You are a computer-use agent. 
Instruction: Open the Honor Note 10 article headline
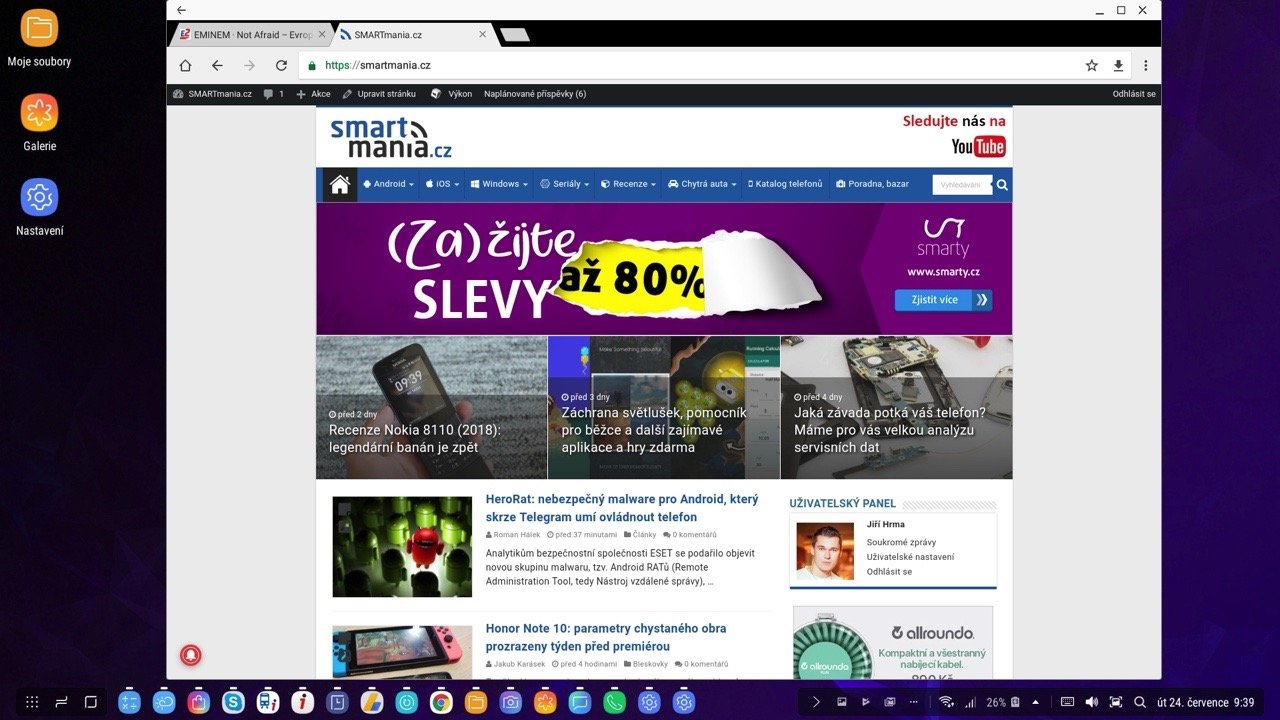click(x=606, y=637)
